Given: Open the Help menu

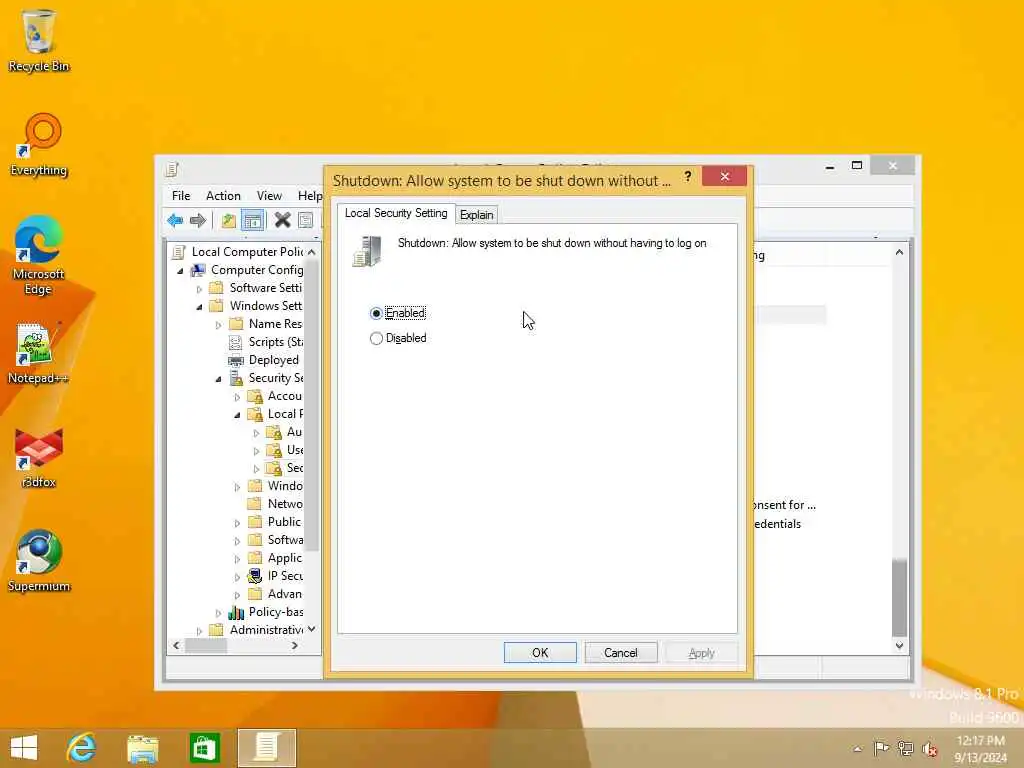Looking at the screenshot, I should tap(310, 196).
